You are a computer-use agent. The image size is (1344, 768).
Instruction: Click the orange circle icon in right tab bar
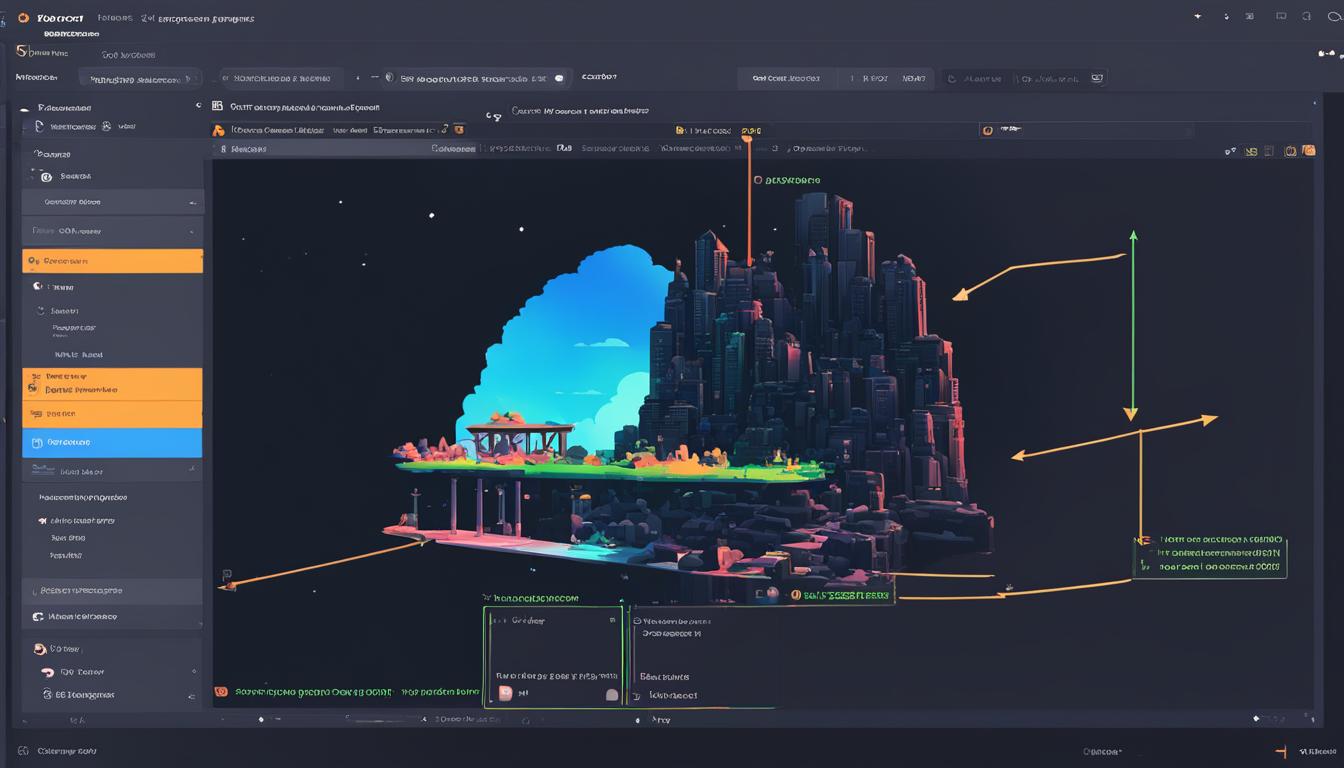(x=987, y=130)
